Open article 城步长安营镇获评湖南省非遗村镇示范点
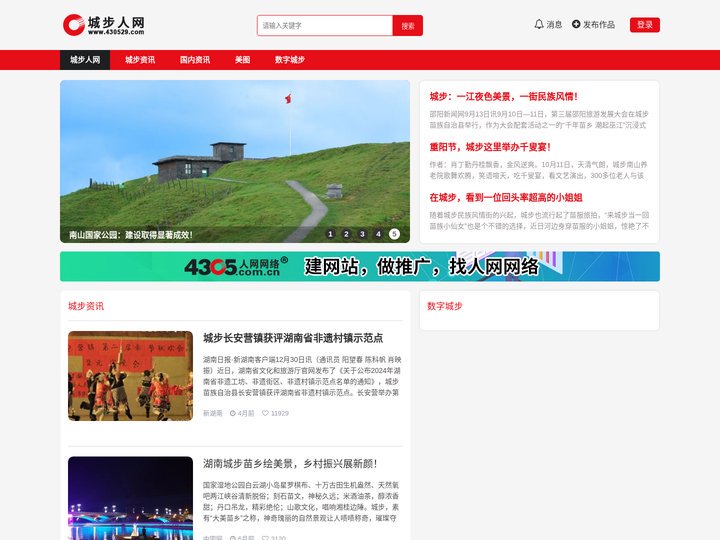 point(293,338)
